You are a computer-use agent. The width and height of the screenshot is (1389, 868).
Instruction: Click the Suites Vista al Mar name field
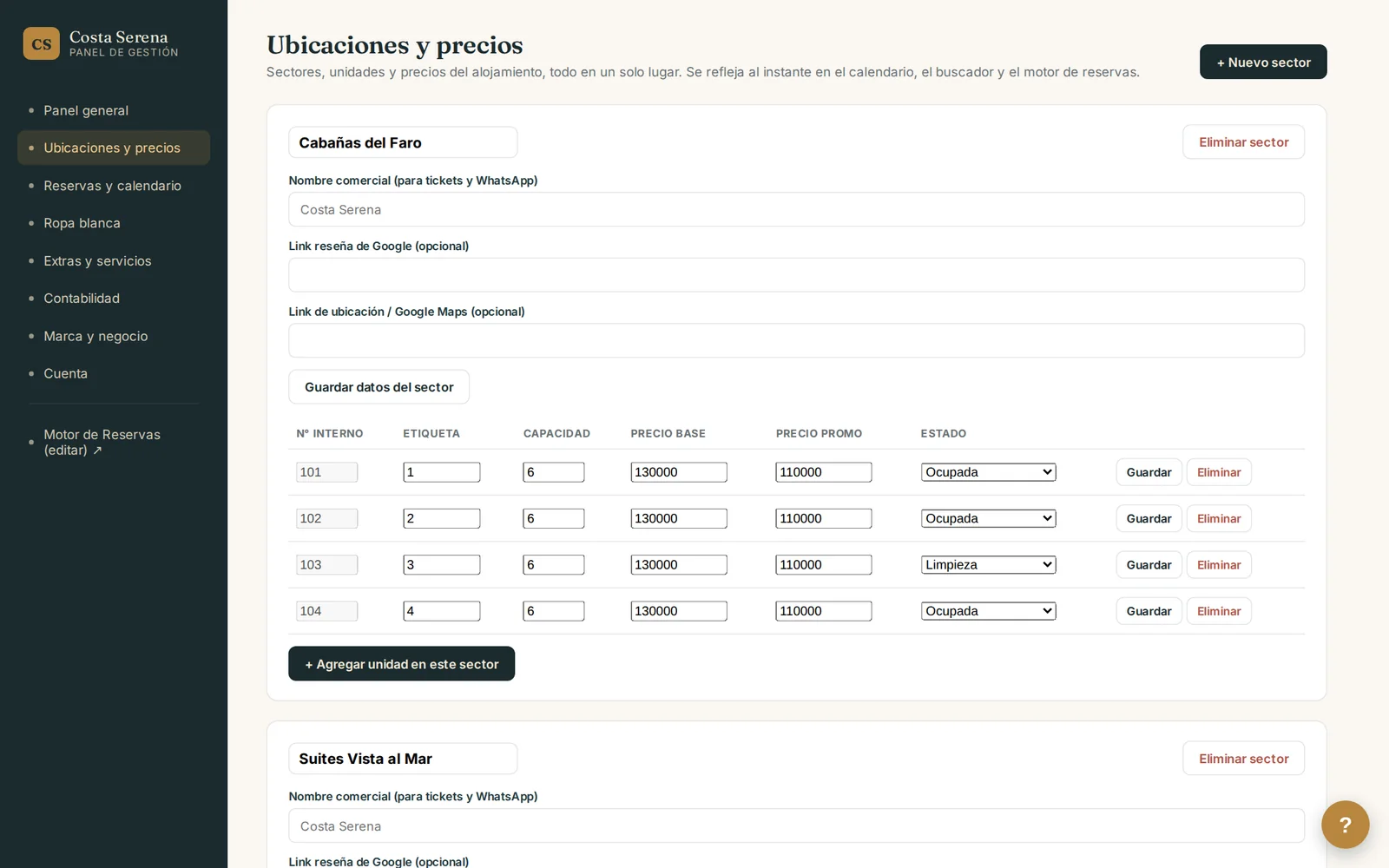(x=403, y=759)
